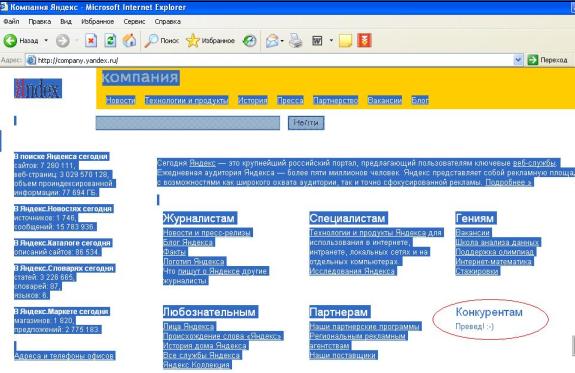Click the Print icon in toolbar

tap(296, 40)
